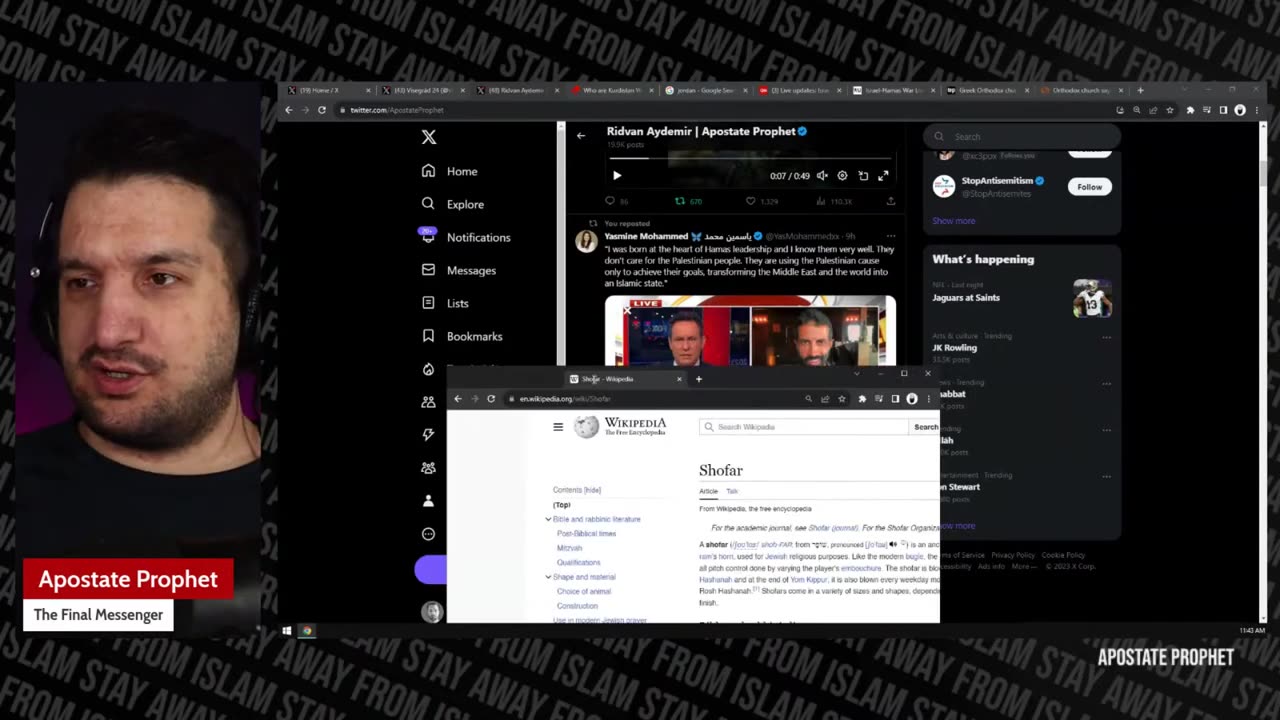Open Messages in the Twitter sidebar
1280x720 pixels.
(x=459, y=270)
